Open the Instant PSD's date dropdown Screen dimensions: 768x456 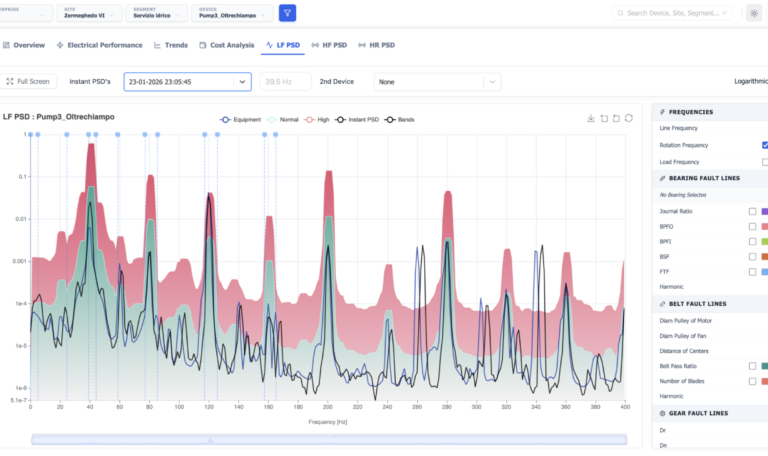tap(188, 82)
